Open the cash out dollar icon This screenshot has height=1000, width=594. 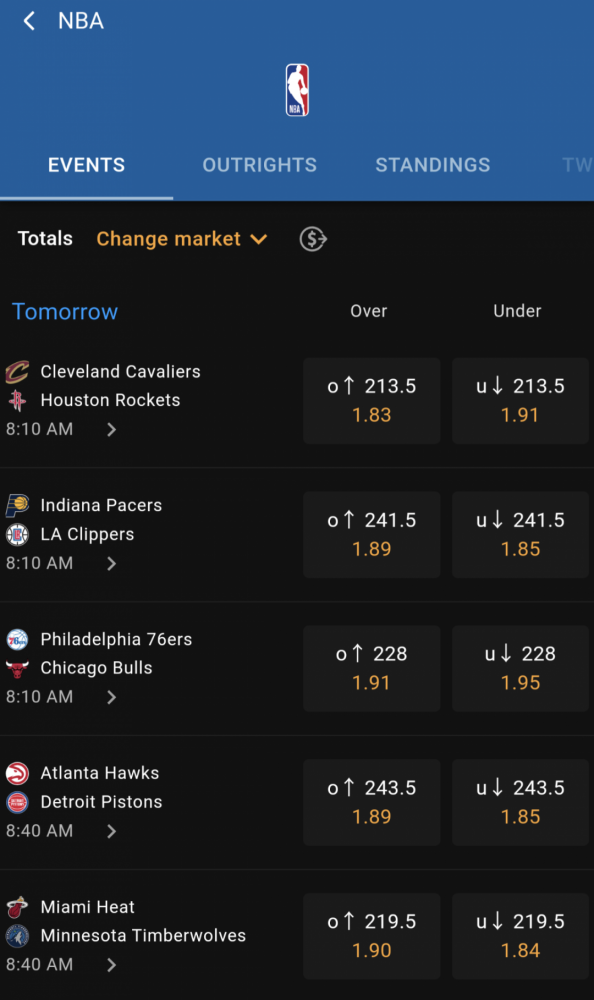tap(313, 239)
